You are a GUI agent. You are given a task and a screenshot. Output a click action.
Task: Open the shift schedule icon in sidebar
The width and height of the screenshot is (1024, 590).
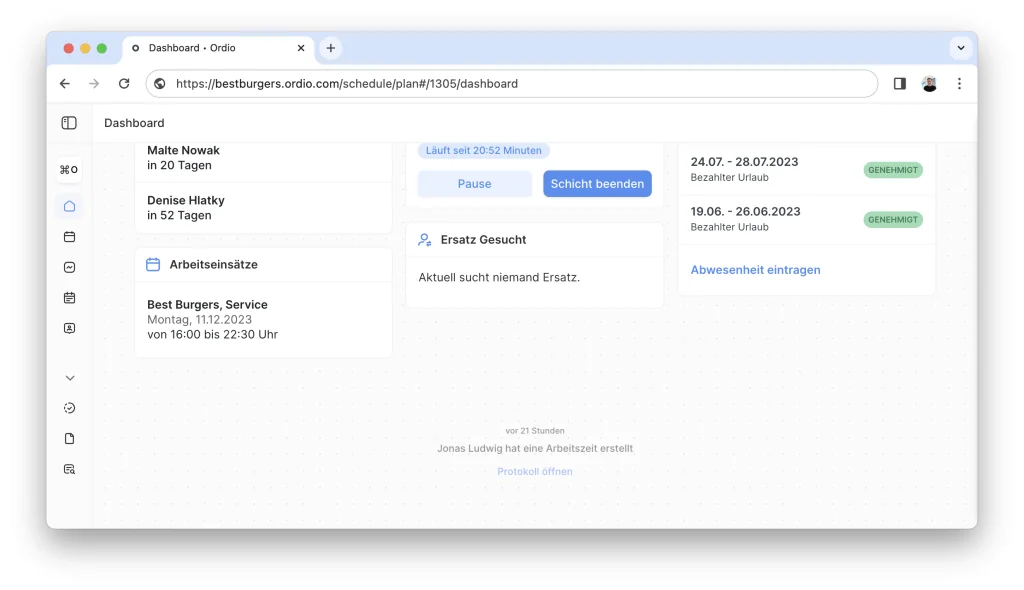[69, 298]
